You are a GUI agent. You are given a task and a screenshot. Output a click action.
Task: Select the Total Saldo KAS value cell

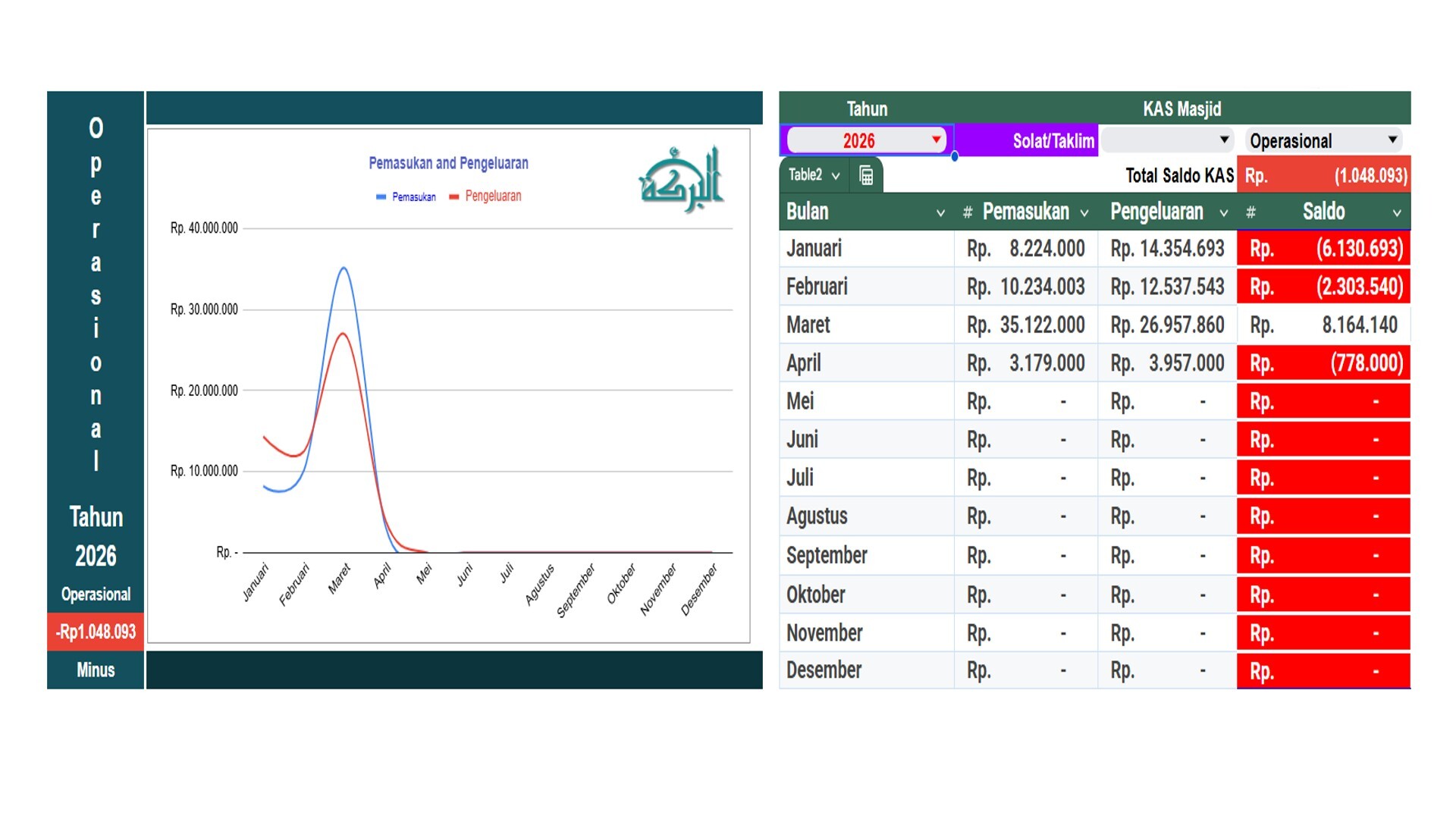pyautogui.click(x=1323, y=176)
